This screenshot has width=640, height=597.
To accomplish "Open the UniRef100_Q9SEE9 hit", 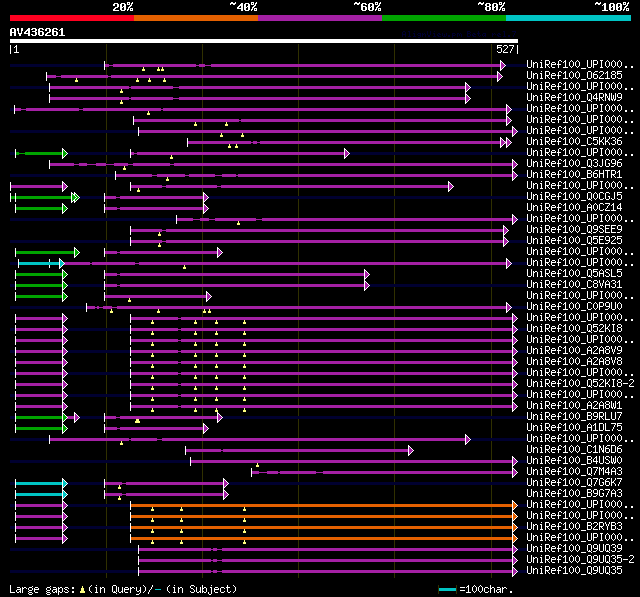I will 574,229.
